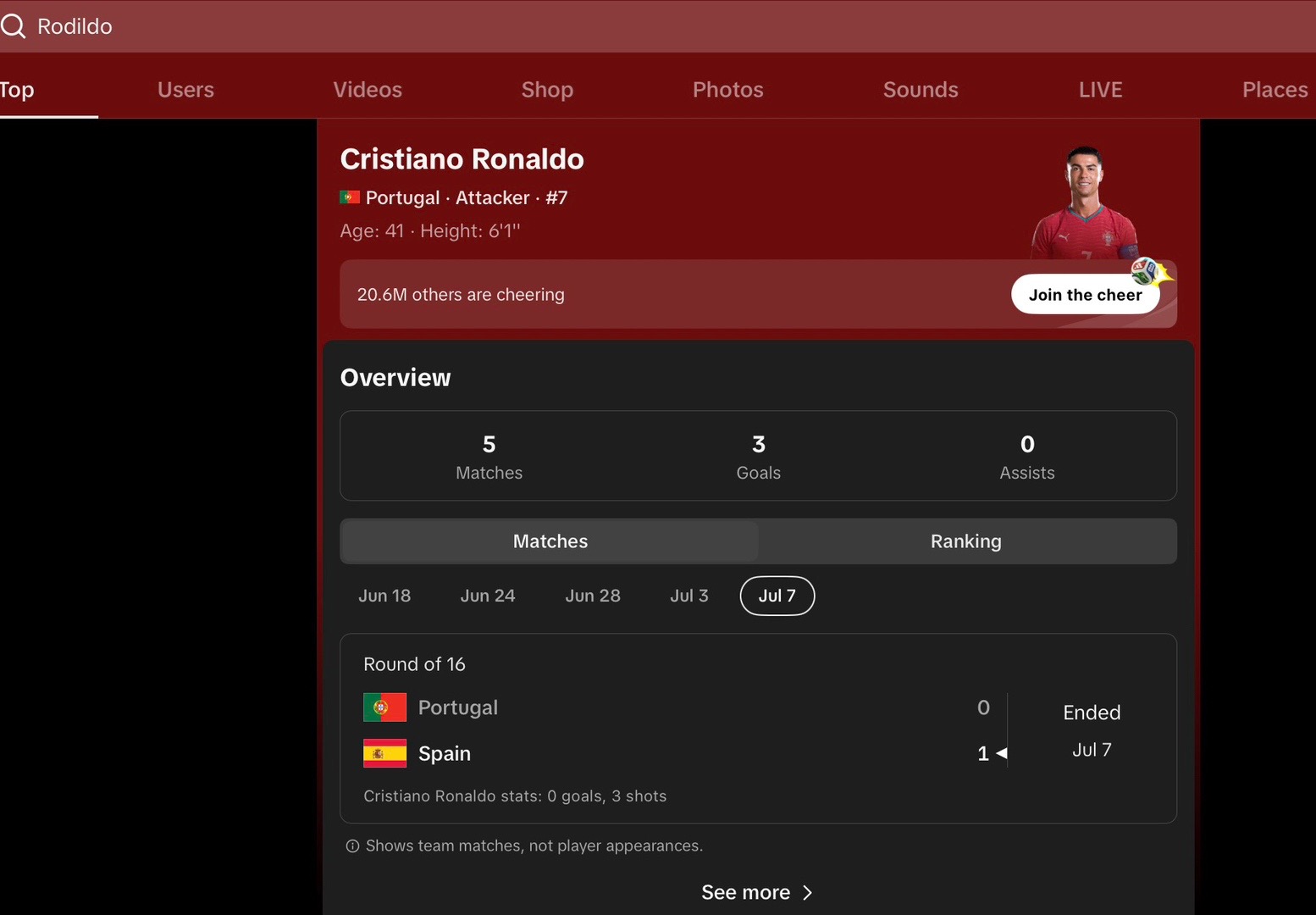The height and width of the screenshot is (915, 1316).
Task: Select the Jun 18 match date
Action: [x=384, y=596]
